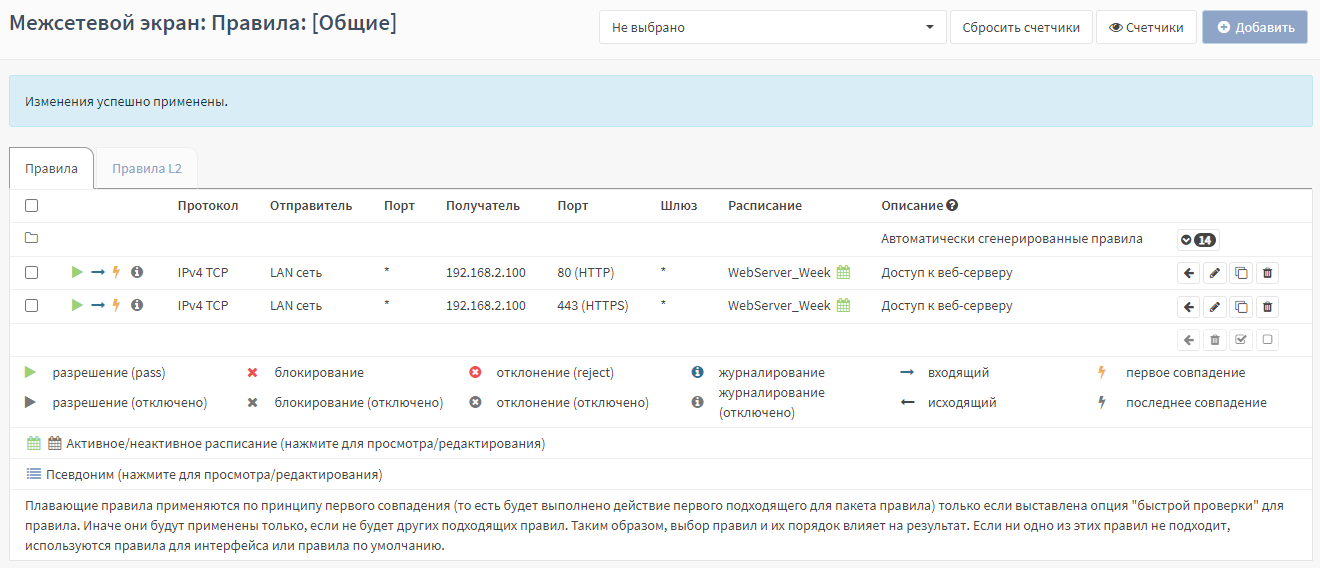Image resolution: width=1320 pixels, height=568 pixels.
Task: Click move-before arrow on HTTPS 443 rule
Action: point(1188,307)
